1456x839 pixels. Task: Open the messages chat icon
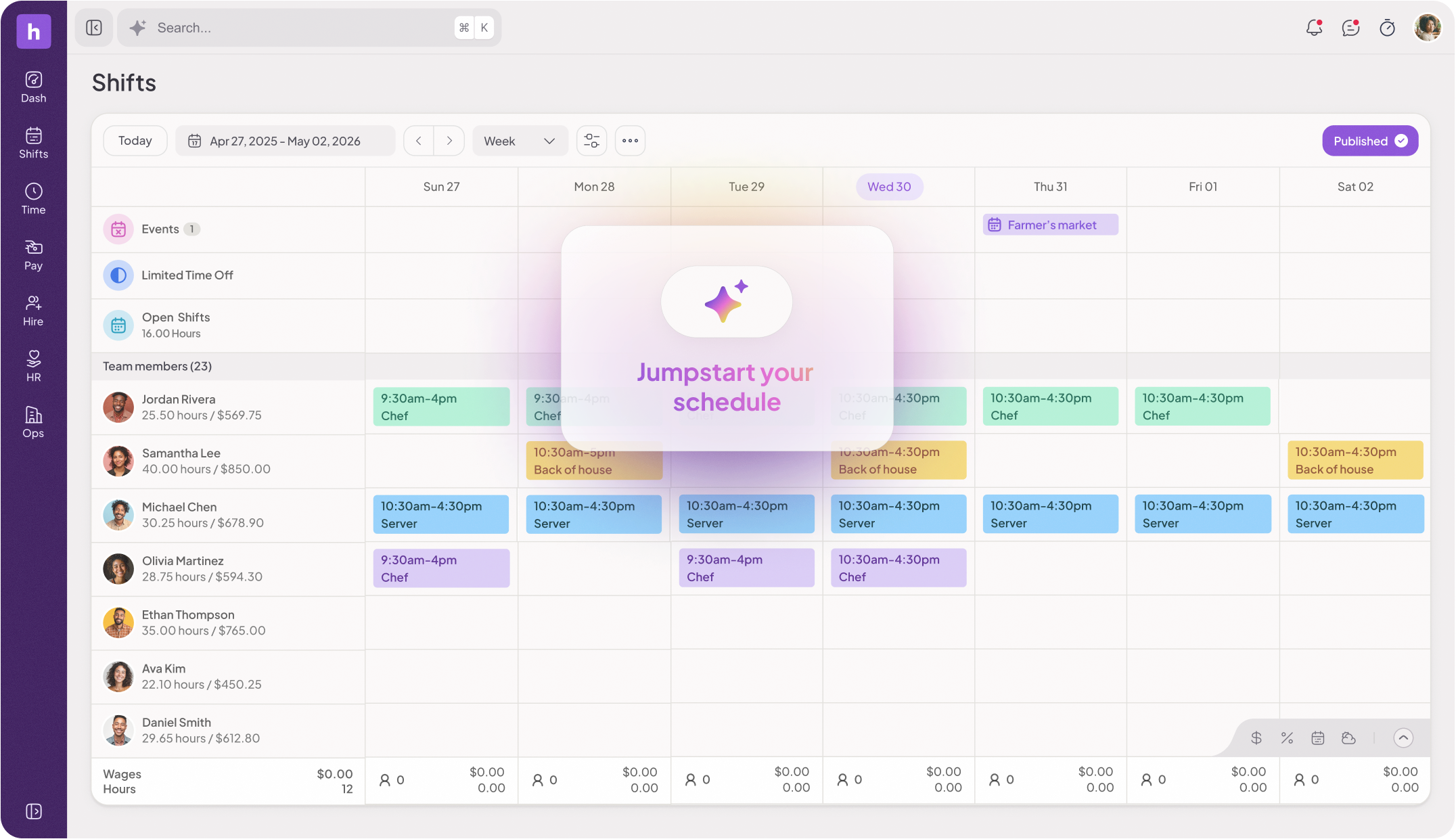[1350, 28]
